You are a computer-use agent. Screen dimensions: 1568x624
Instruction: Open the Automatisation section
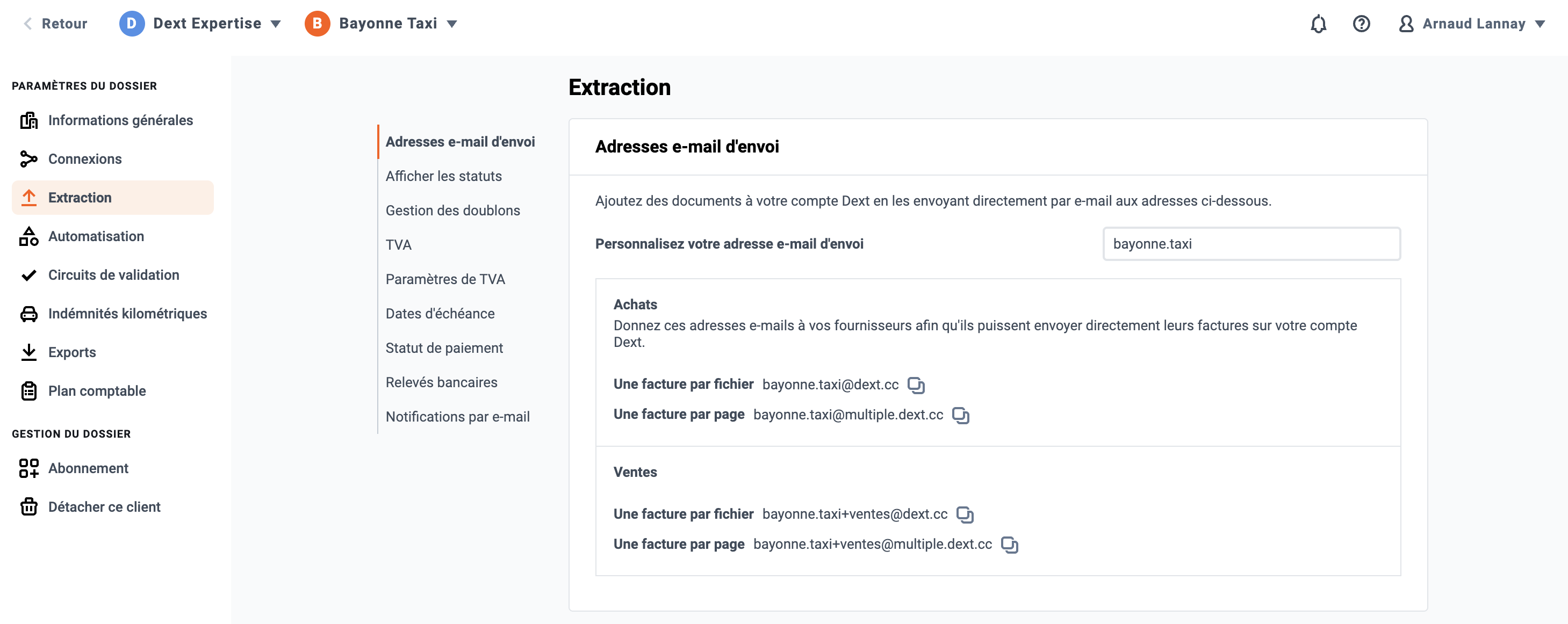[96, 236]
